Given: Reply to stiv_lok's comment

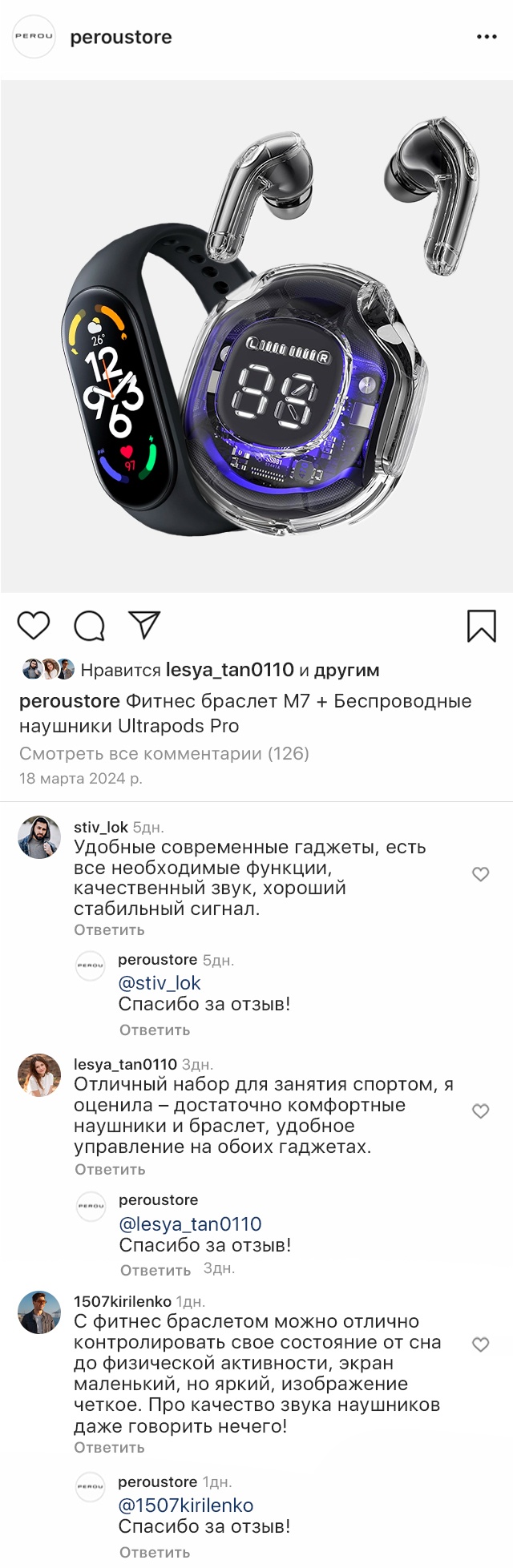Looking at the screenshot, I should 109,930.
